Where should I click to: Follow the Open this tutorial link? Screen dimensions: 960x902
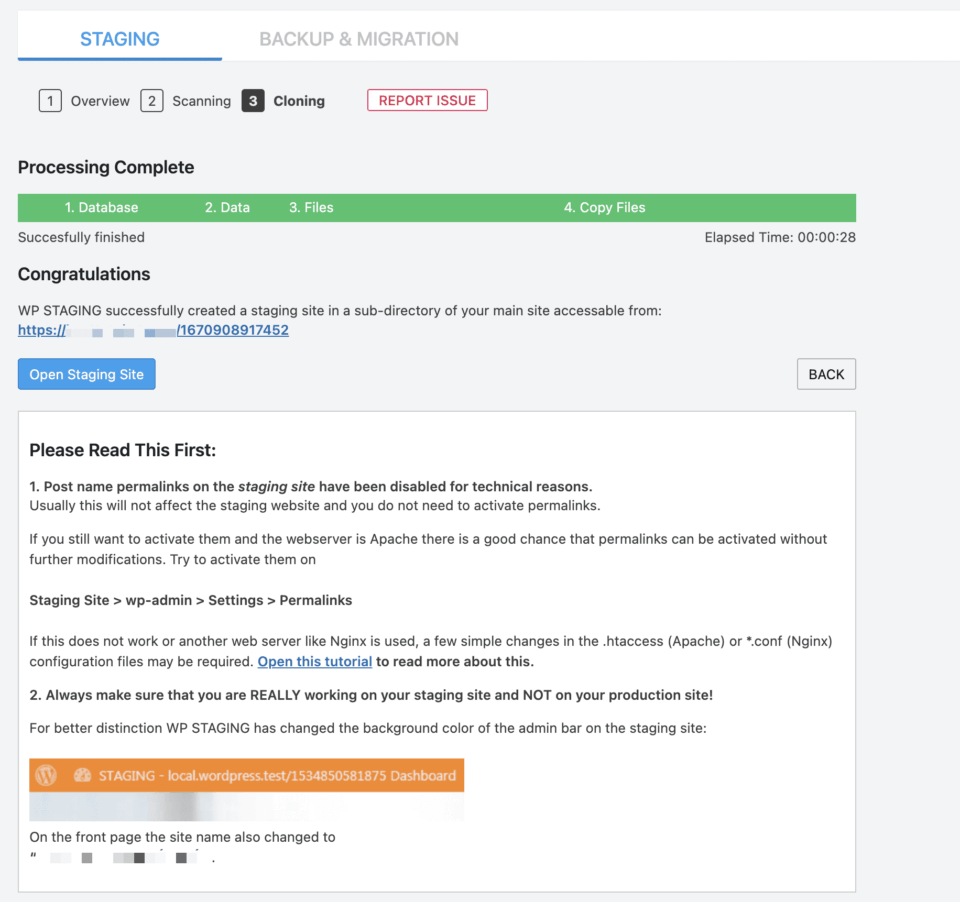315,661
